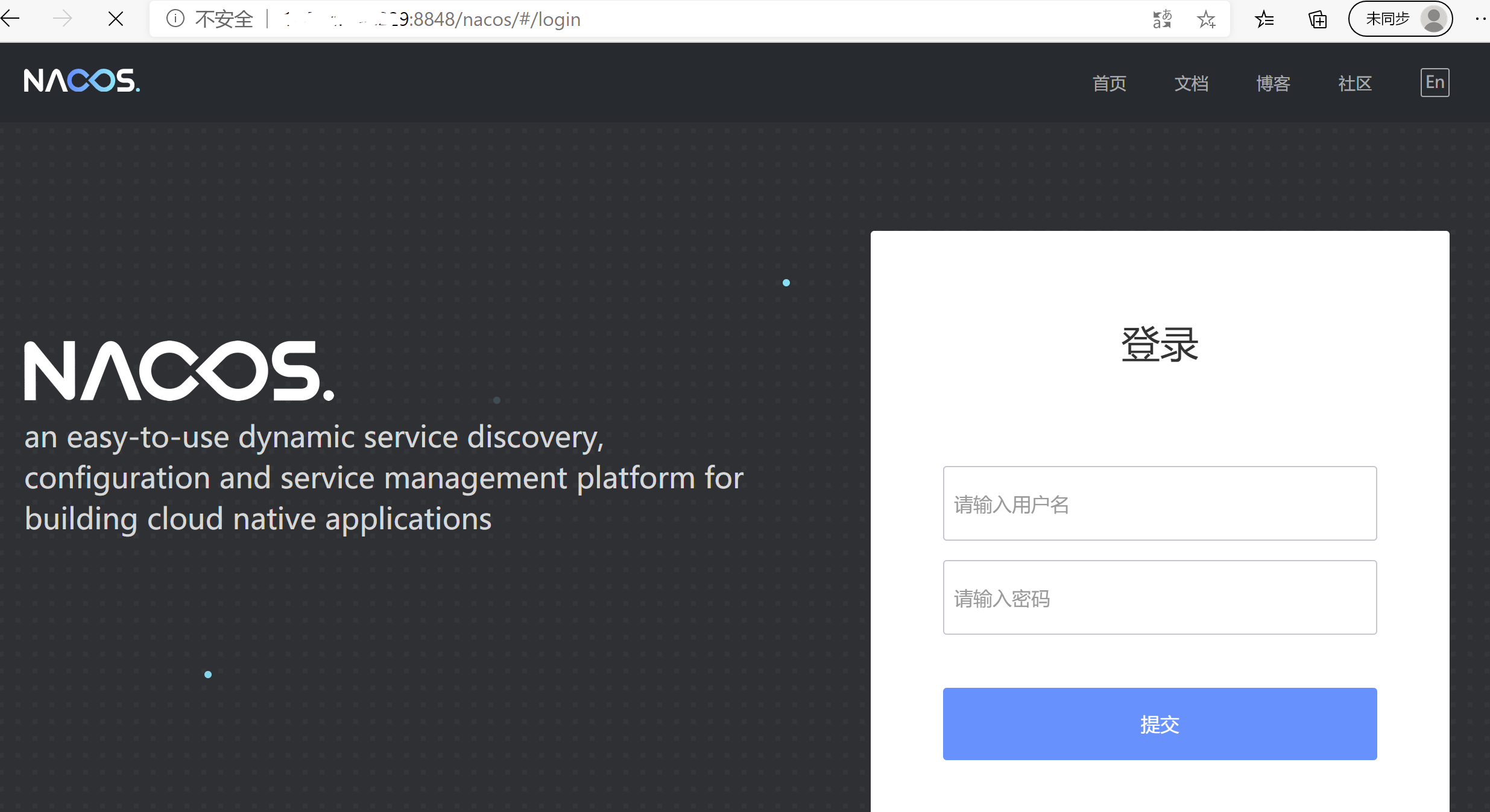
Task: Switch language with En toggle
Action: pos(1435,83)
